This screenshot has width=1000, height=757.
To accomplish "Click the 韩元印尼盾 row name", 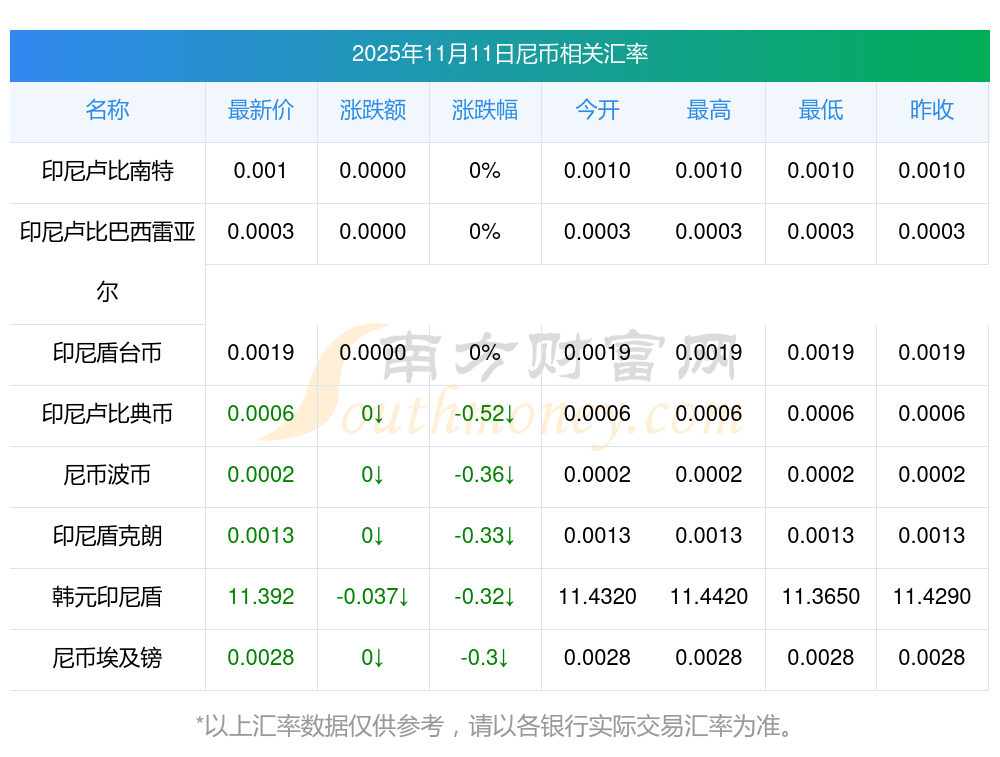I will [x=107, y=597].
